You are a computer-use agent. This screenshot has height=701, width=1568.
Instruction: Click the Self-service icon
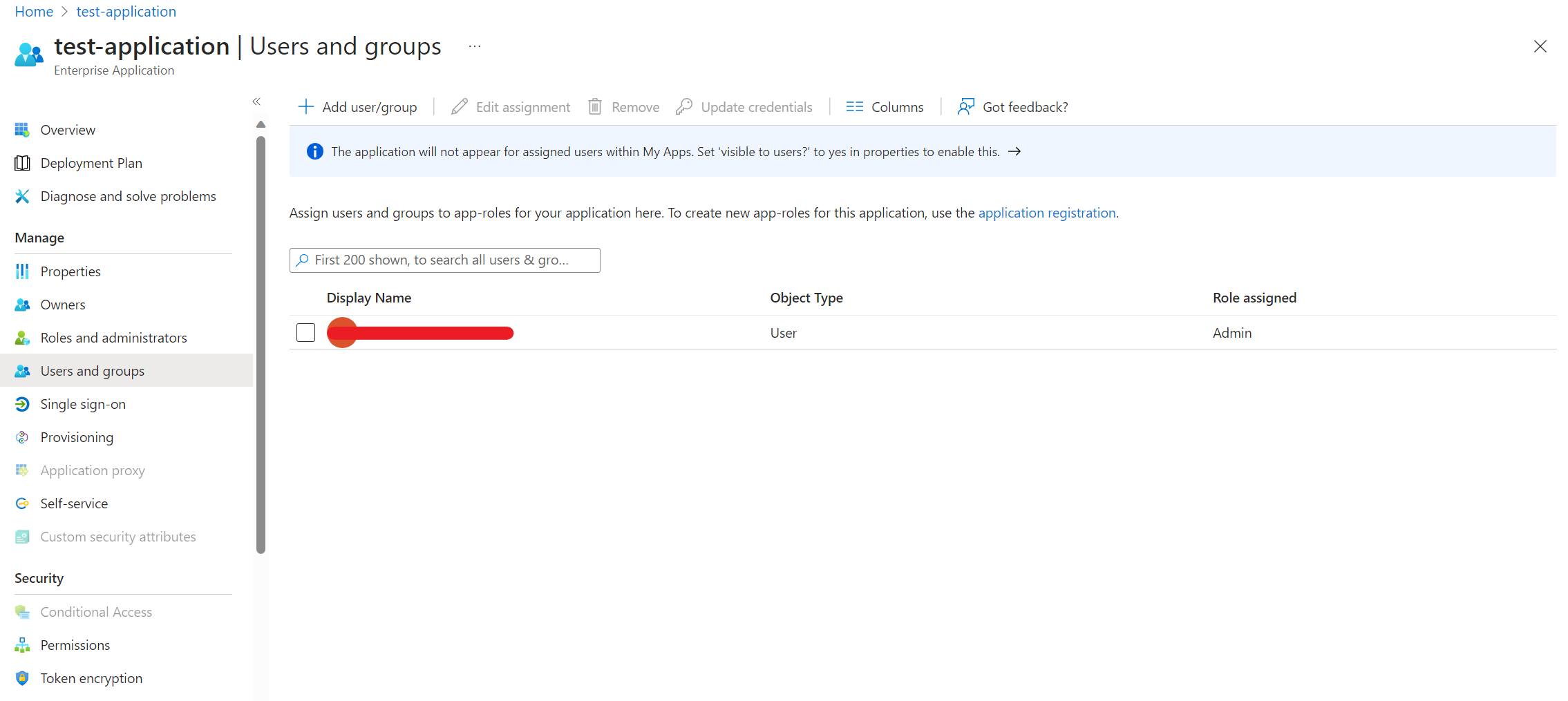22,503
